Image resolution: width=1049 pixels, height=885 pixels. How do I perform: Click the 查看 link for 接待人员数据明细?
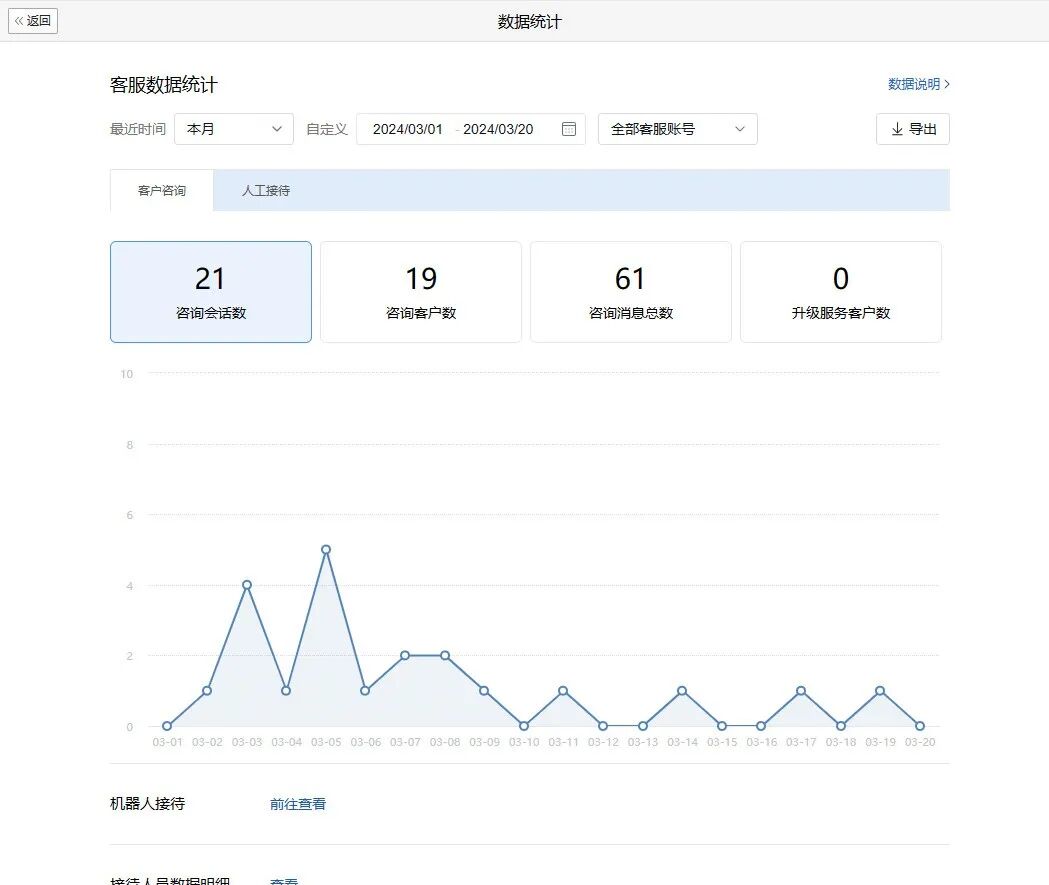283,880
